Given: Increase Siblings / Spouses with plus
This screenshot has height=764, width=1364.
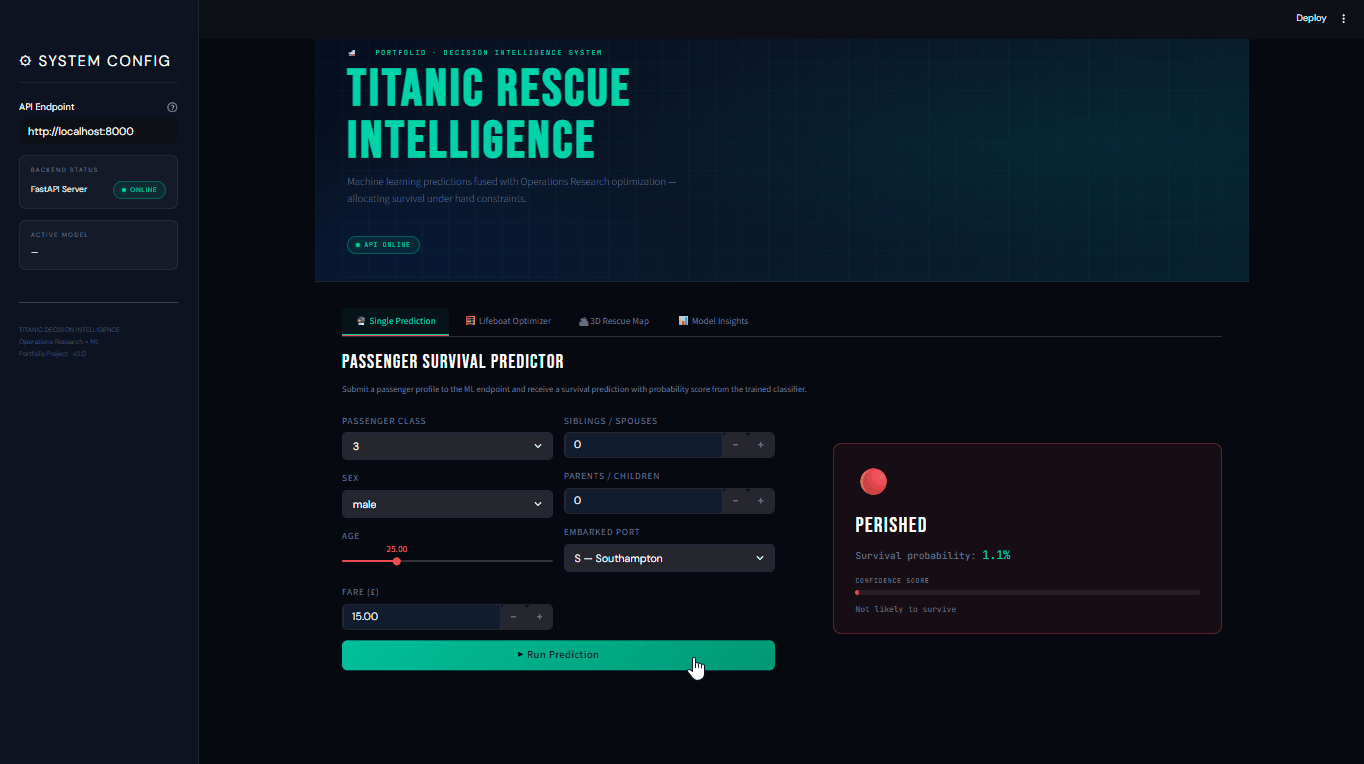Looking at the screenshot, I should coord(761,445).
